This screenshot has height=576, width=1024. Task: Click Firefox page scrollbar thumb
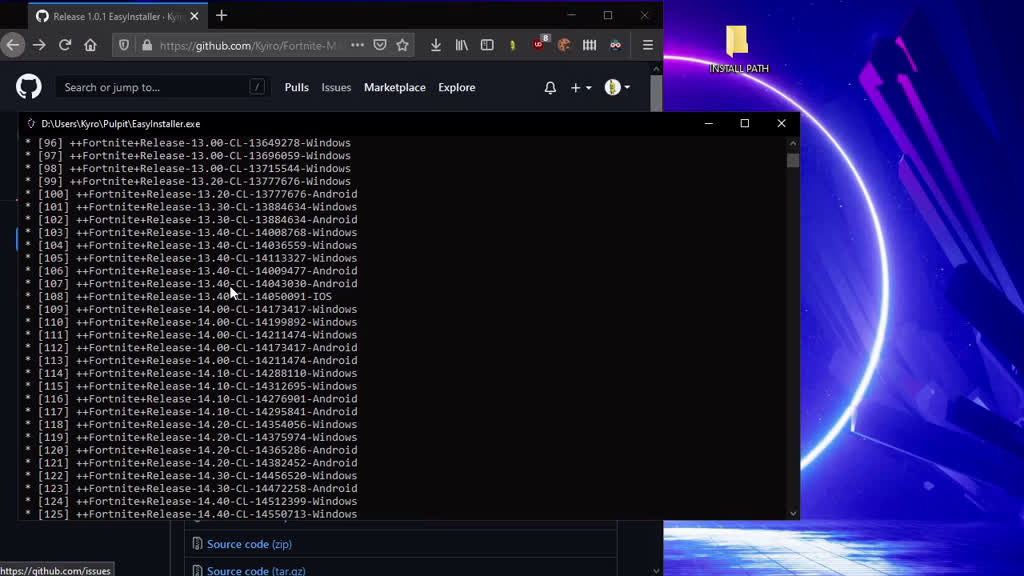(656, 95)
